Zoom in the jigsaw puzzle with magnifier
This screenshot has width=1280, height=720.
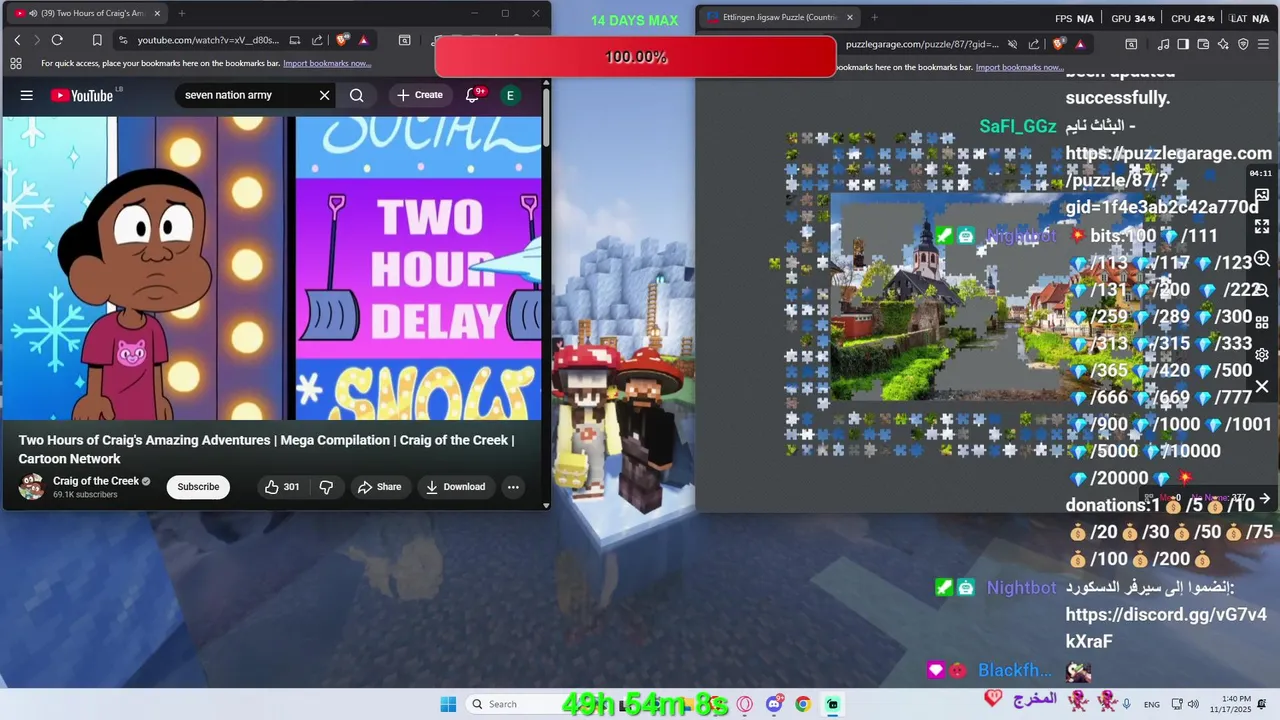[x=1262, y=259]
